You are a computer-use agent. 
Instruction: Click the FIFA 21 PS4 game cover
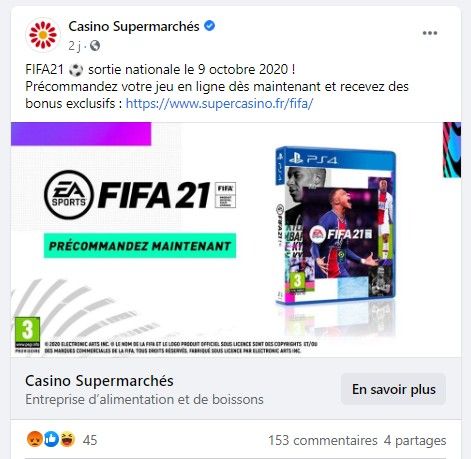(335, 225)
